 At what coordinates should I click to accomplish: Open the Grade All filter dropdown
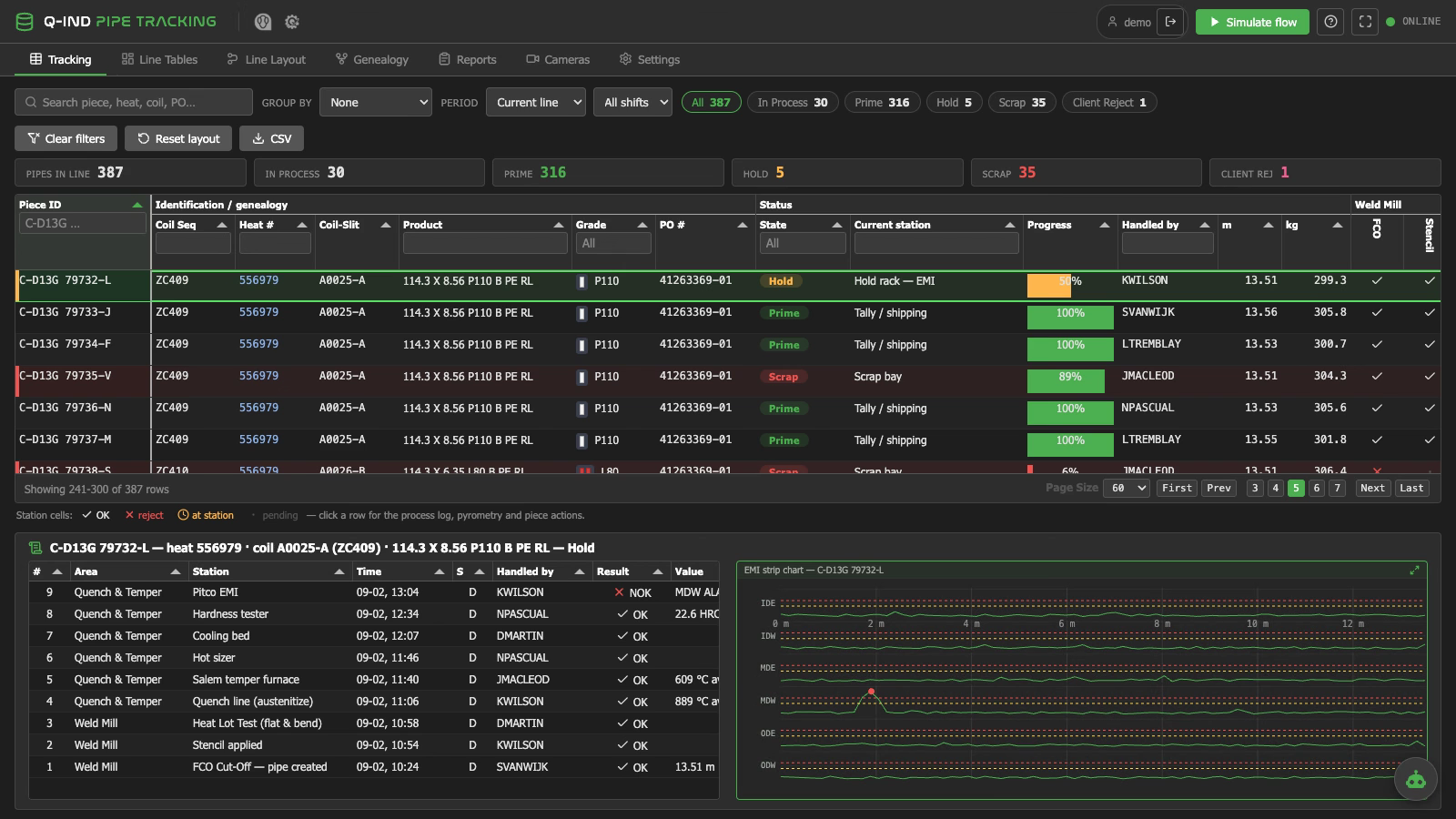613,243
